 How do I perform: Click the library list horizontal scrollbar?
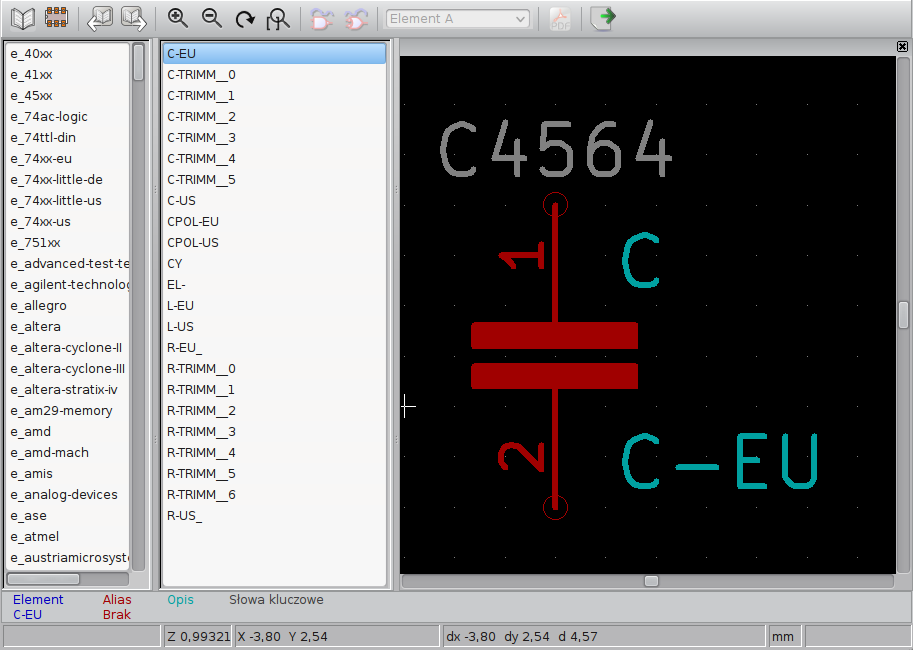(x=44, y=579)
